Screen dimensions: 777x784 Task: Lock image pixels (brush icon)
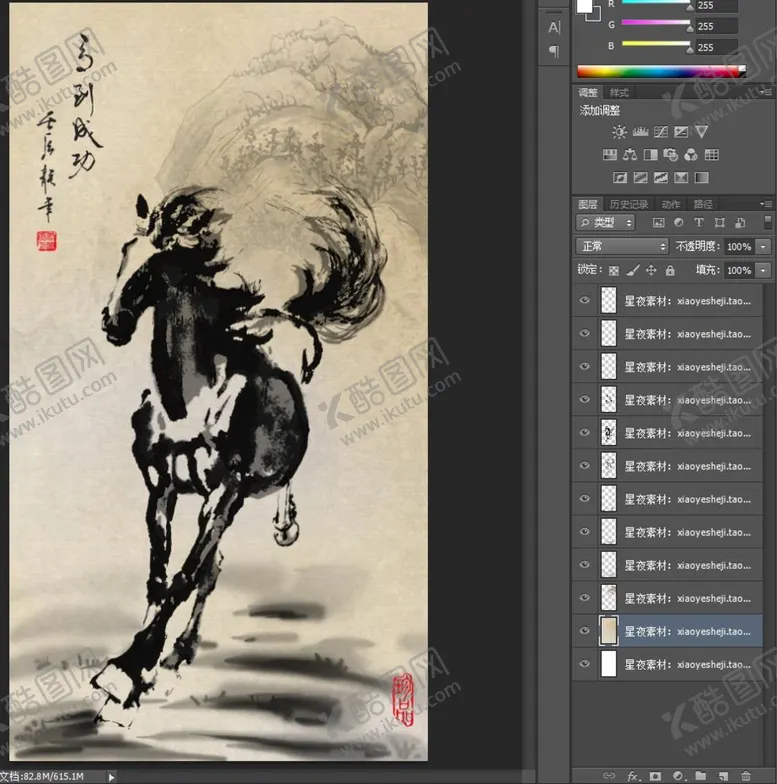pyautogui.click(x=632, y=270)
